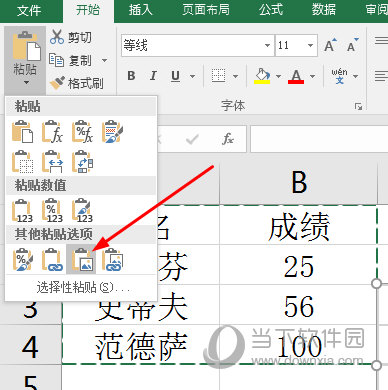Screen dimensions: 388x390
Task: Click the 成绩 cell
Action: click(299, 225)
